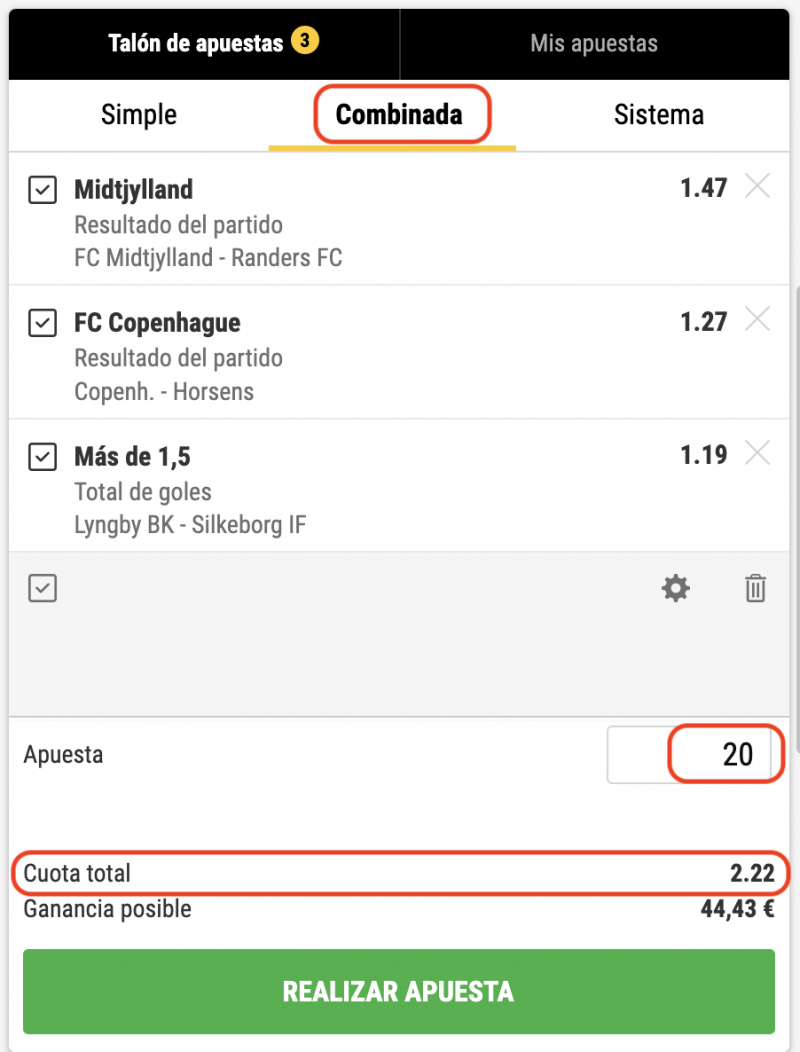This screenshot has width=800, height=1052.
Task: Remove the FC Copenhague selection
Action: pyautogui.click(x=757, y=320)
